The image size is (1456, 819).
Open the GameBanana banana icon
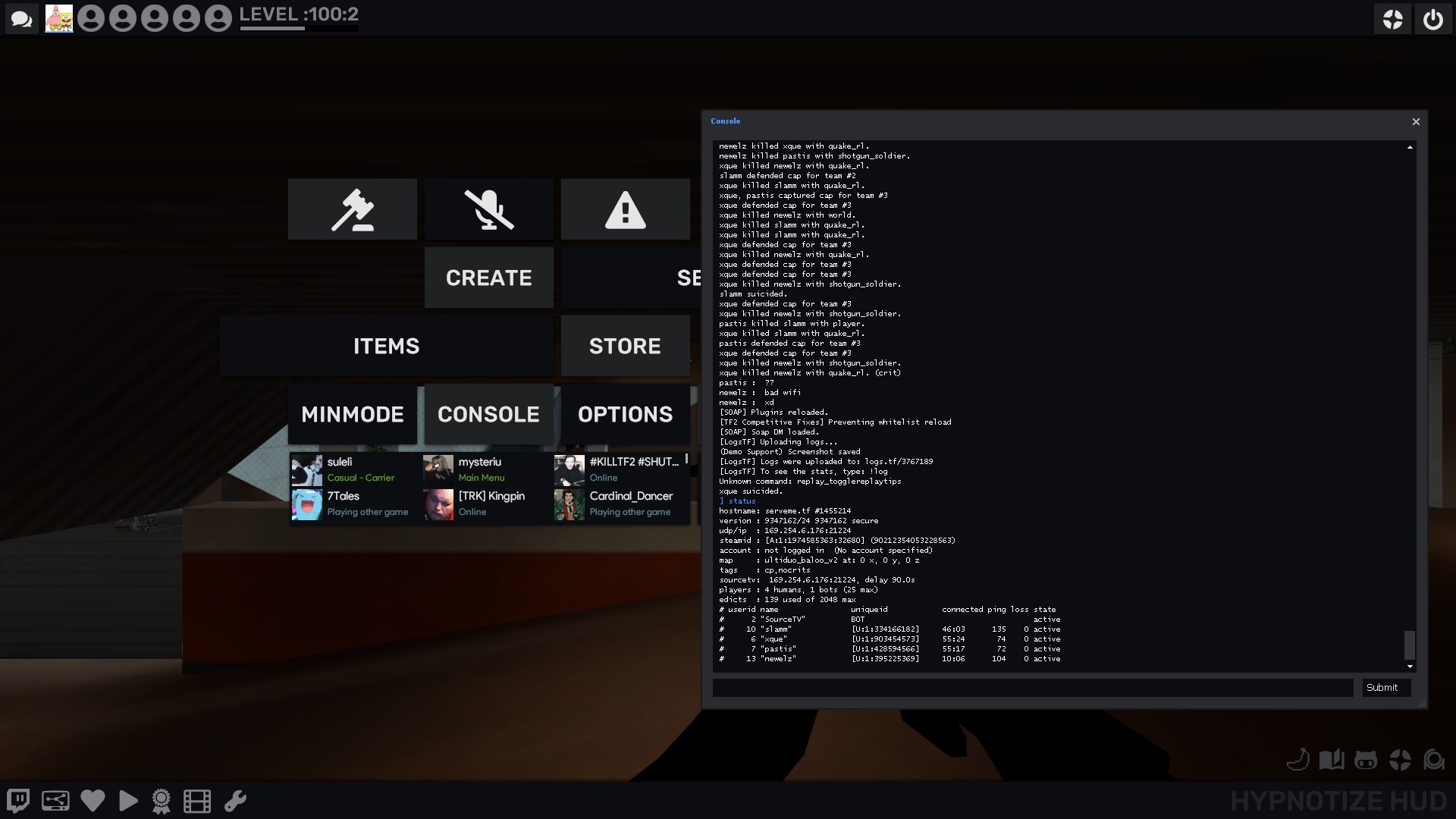click(1298, 760)
